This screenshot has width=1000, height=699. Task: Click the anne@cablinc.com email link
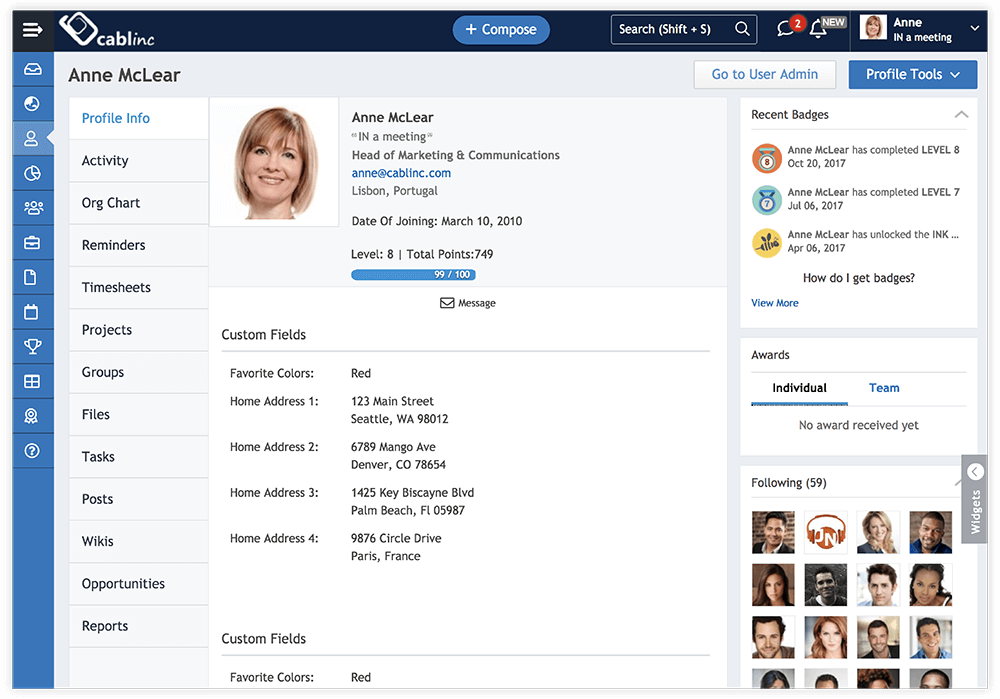click(x=401, y=173)
